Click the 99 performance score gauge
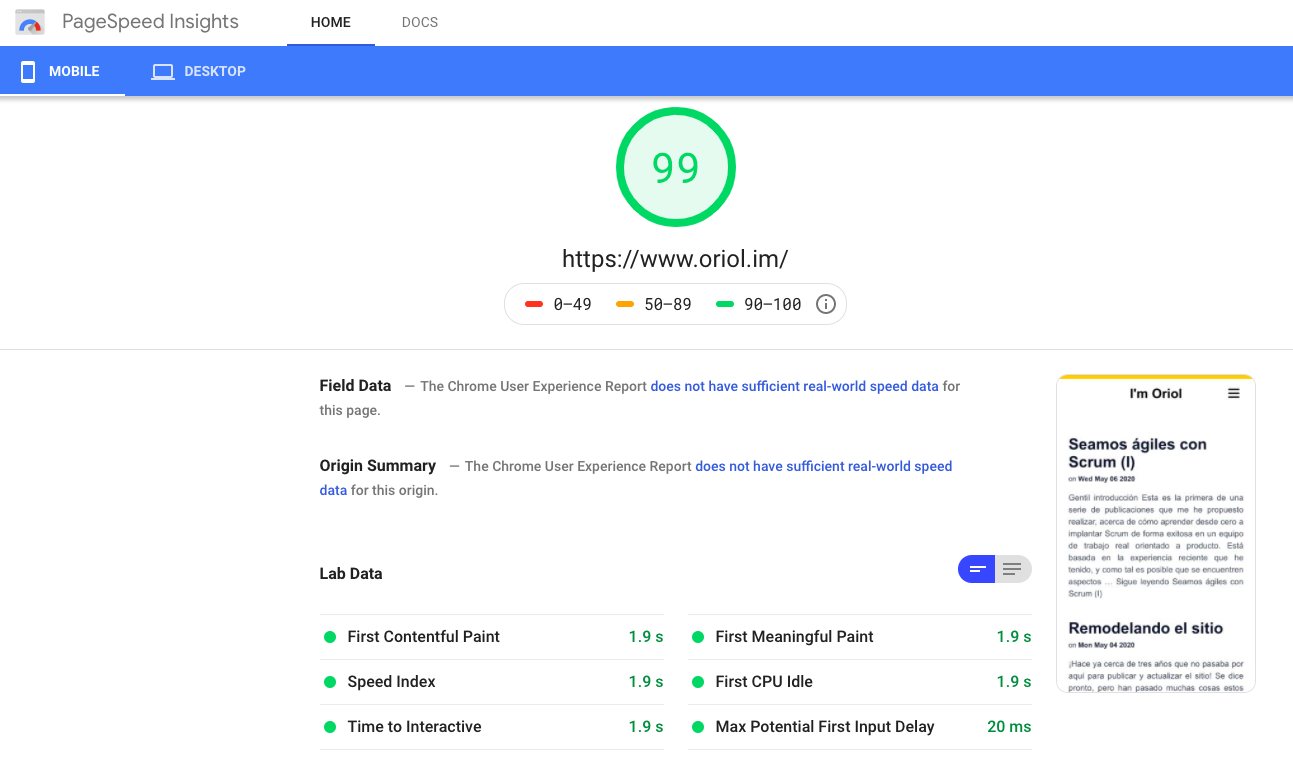1293x761 pixels. tap(675, 167)
